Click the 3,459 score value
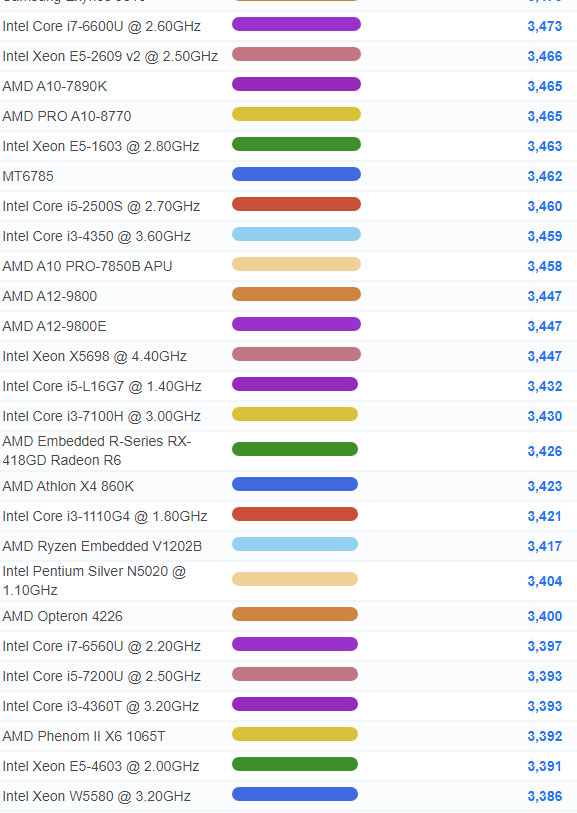 [x=545, y=237]
